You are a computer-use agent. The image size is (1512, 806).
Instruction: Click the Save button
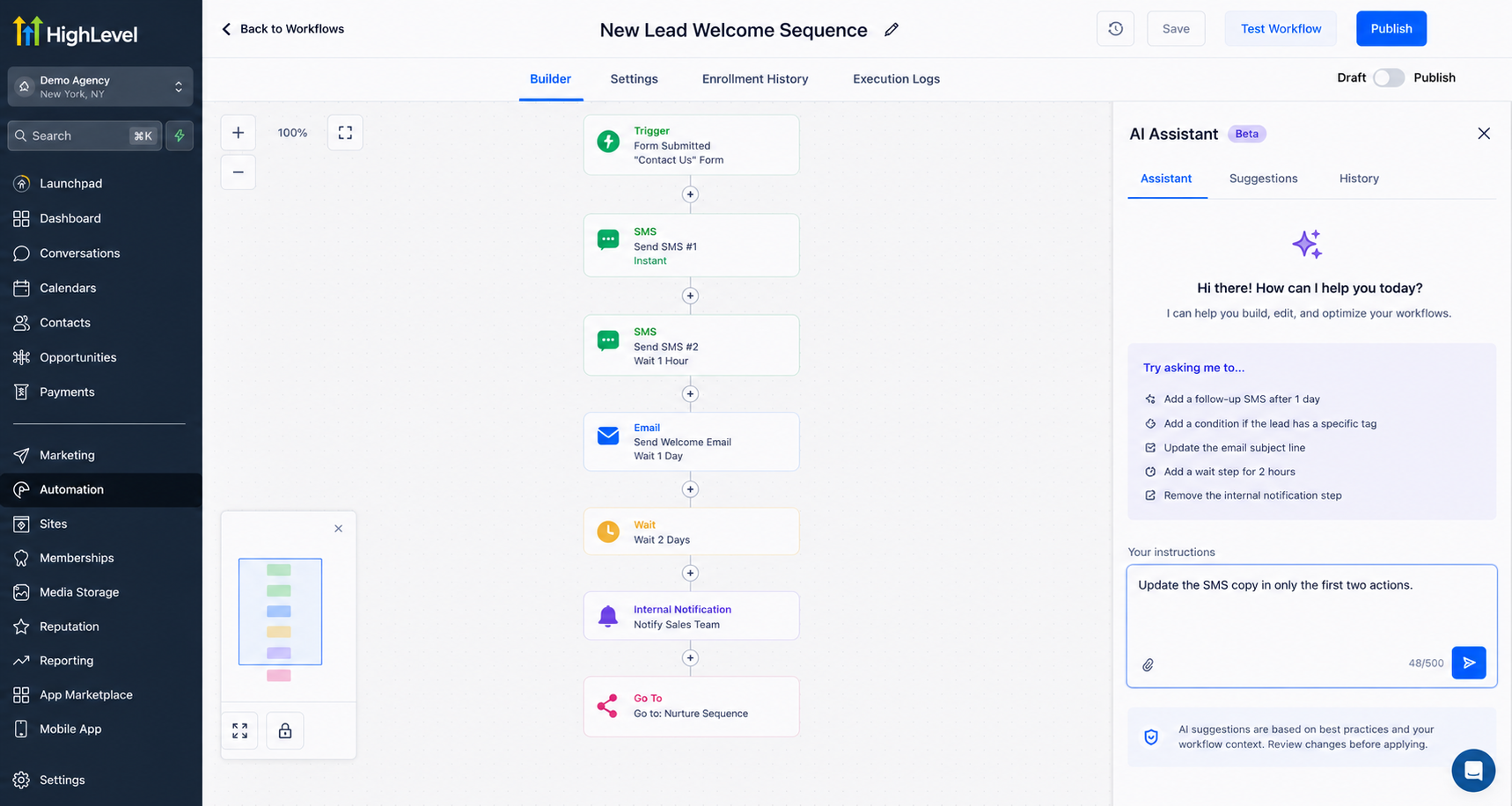(1176, 29)
